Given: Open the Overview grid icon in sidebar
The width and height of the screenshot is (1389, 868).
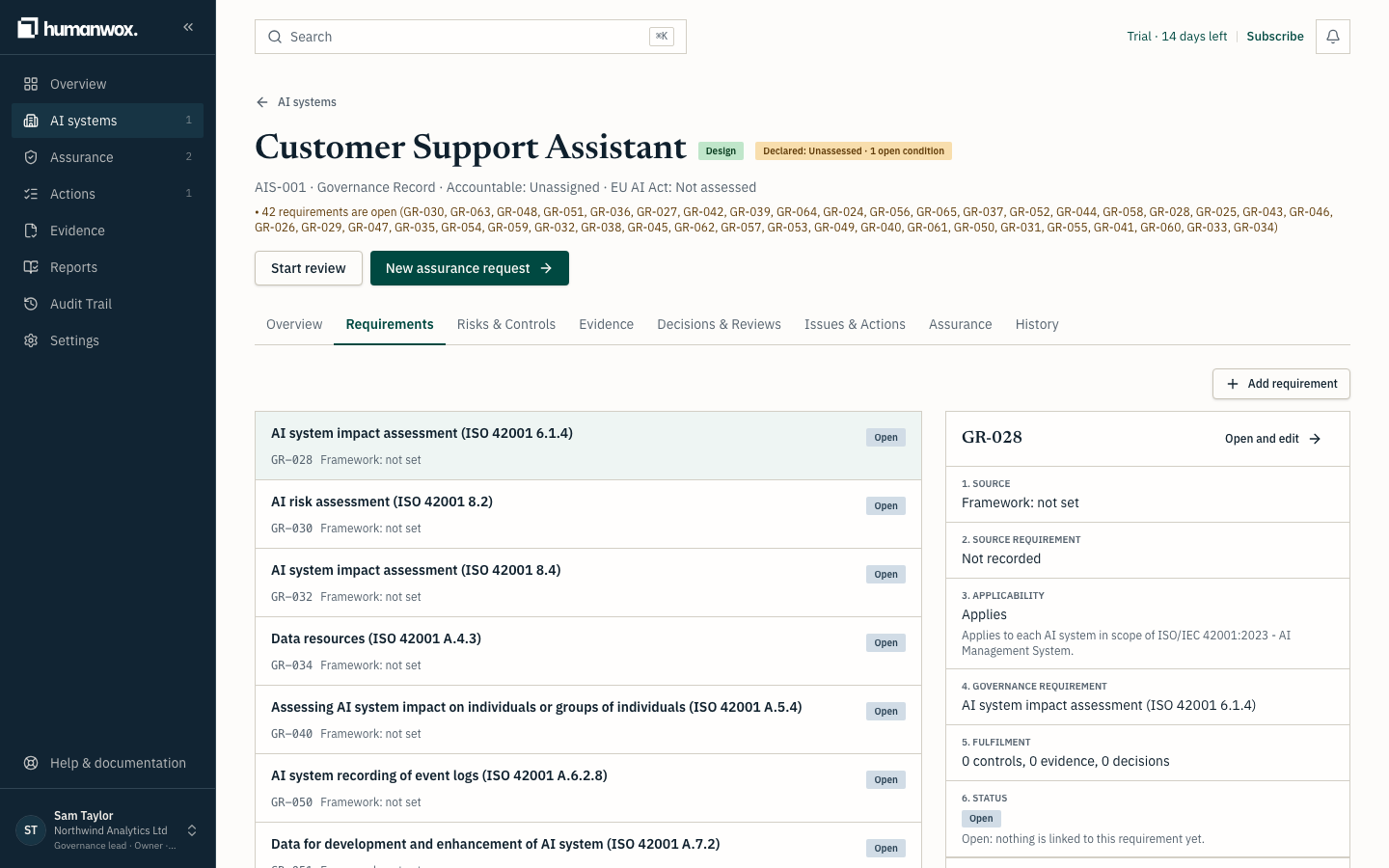Looking at the screenshot, I should point(31,84).
